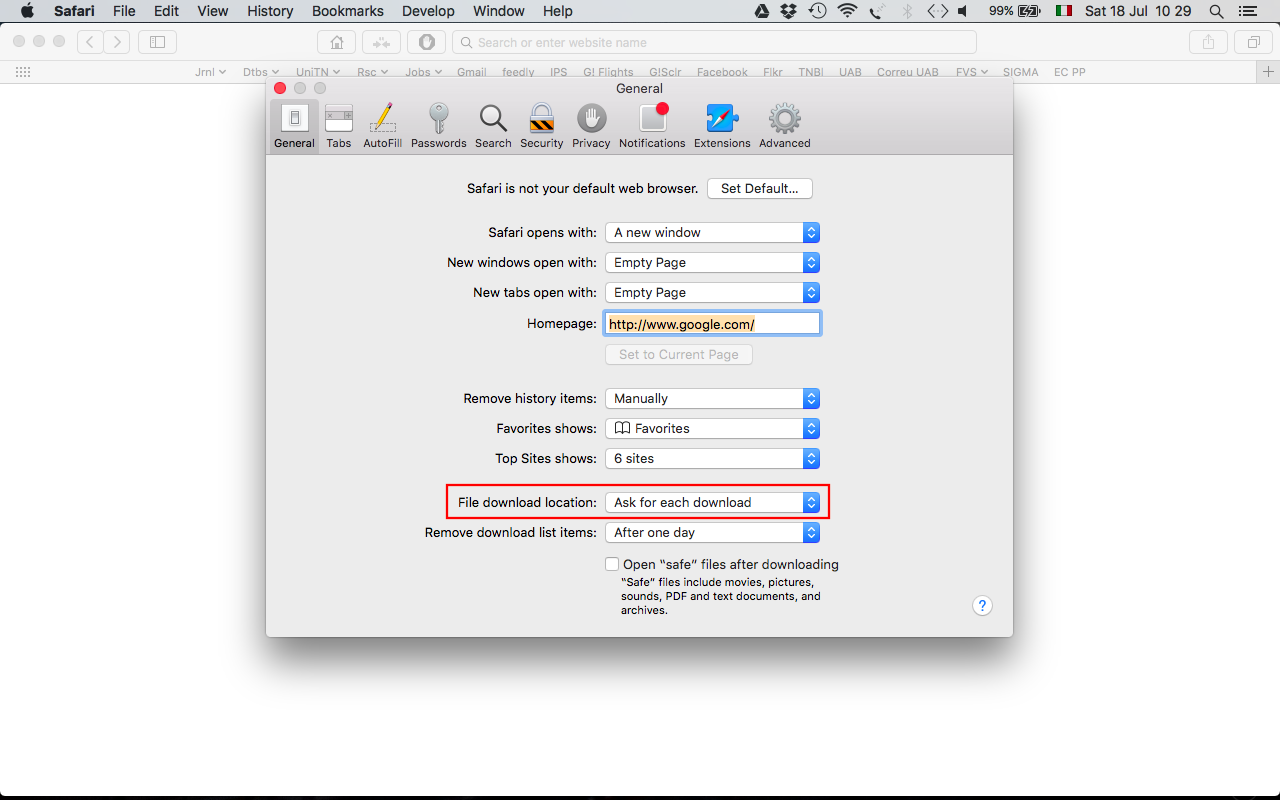This screenshot has height=800, width=1280.
Task: Open the Edit menu
Action: pos(166,11)
